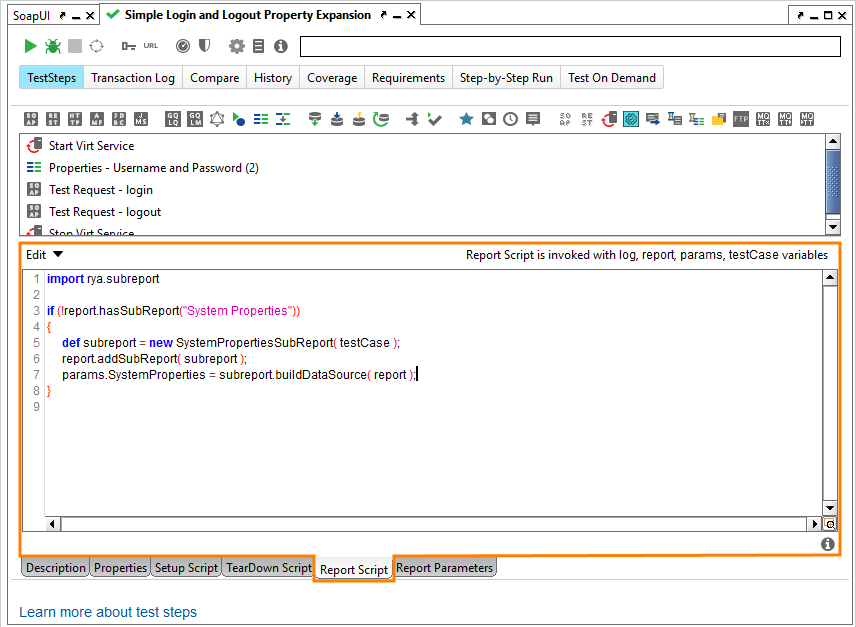The width and height of the screenshot is (856, 627).
Task: Add an HTTP request test step
Action: tap(75, 119)
